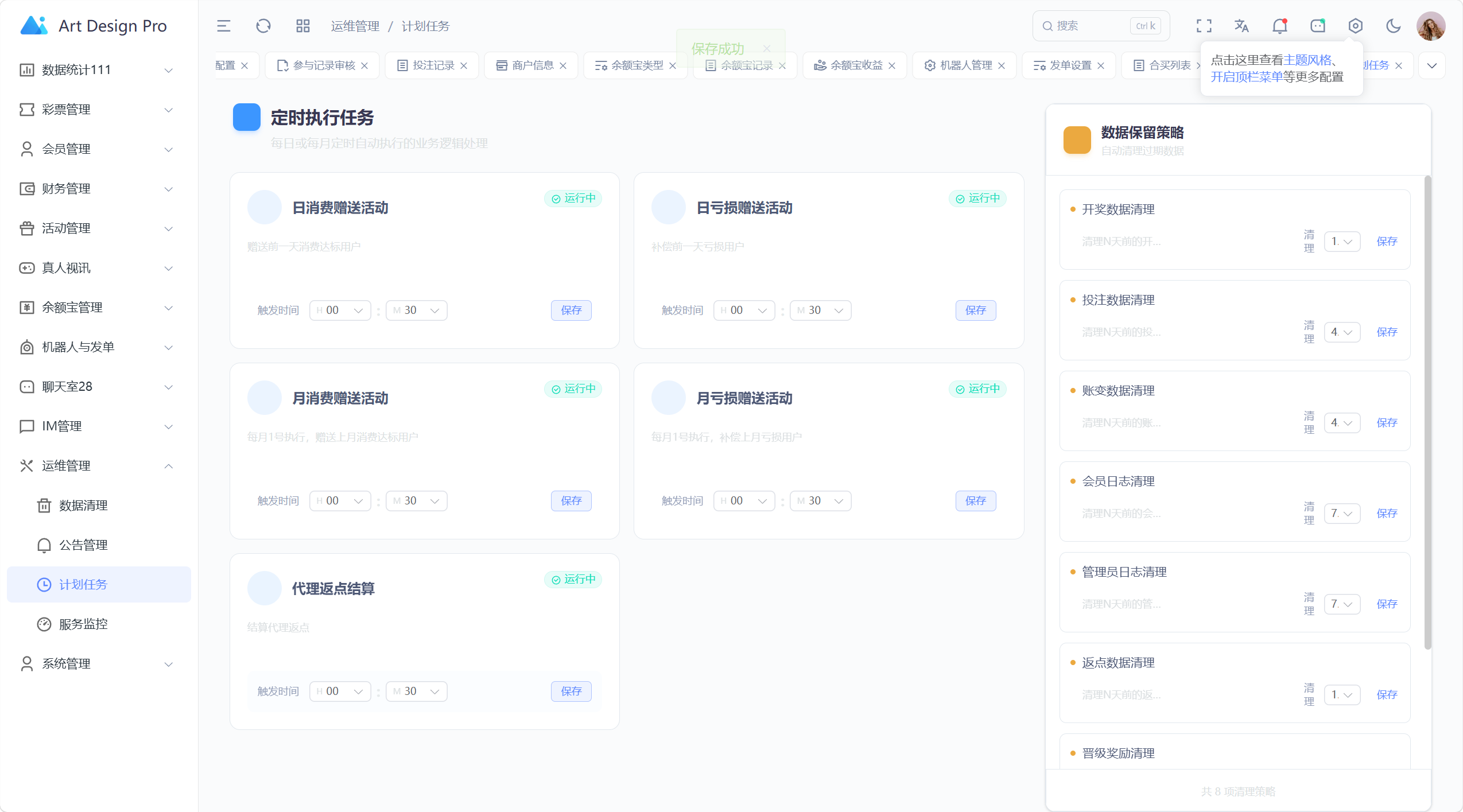Save the 返点数据清理 setting

1387,695
